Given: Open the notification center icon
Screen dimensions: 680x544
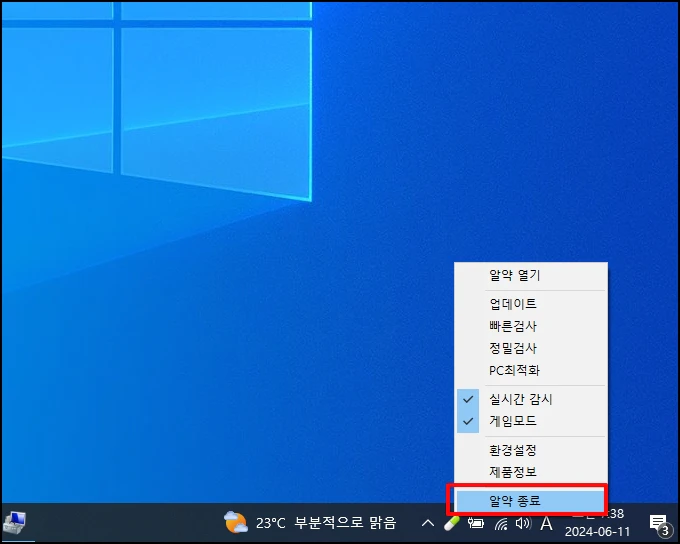Looking at the screenshot, I should tap(659, 524).
